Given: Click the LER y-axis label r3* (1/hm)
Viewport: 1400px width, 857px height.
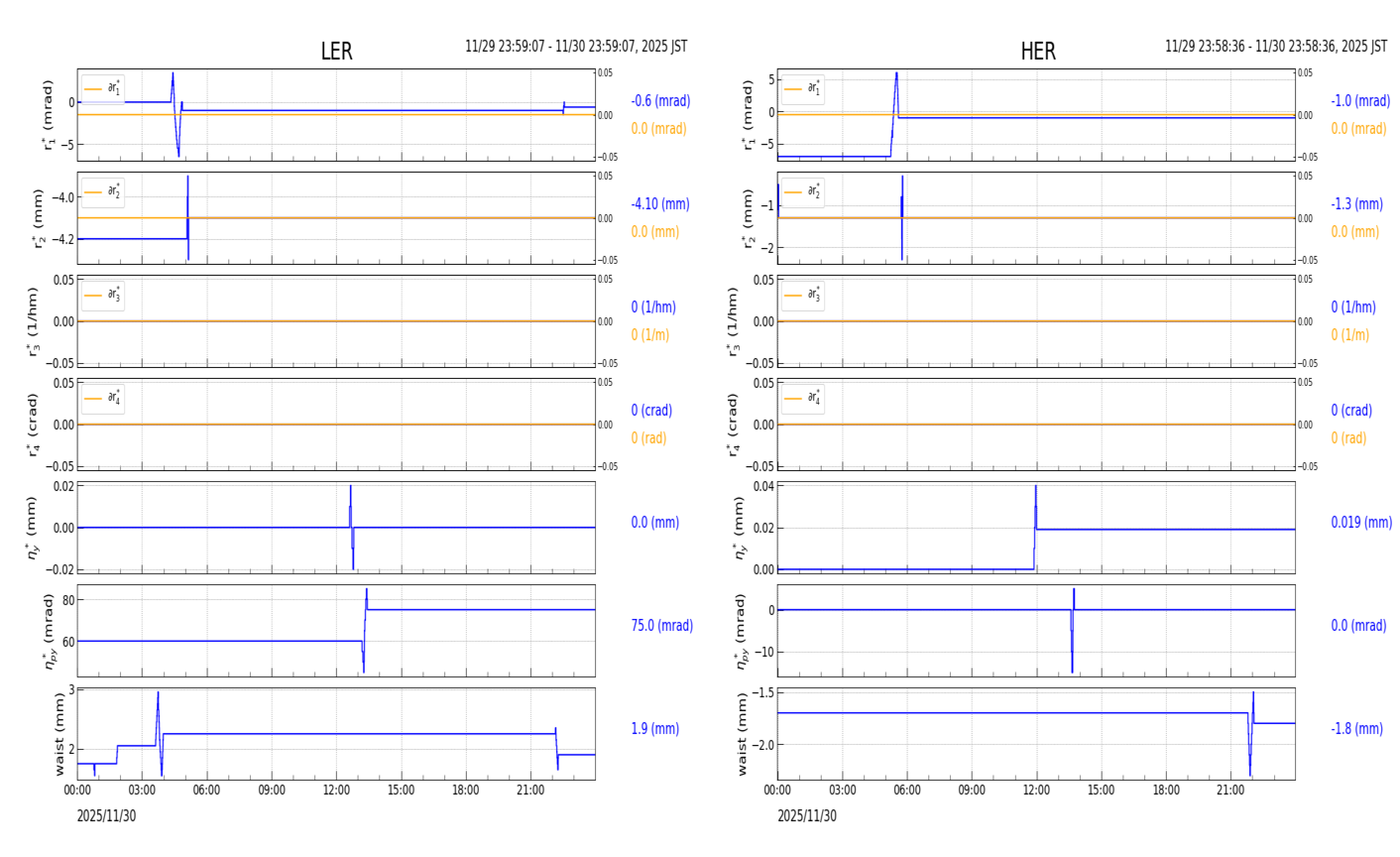Looking at the screenshot, I should tap(33, 321).
